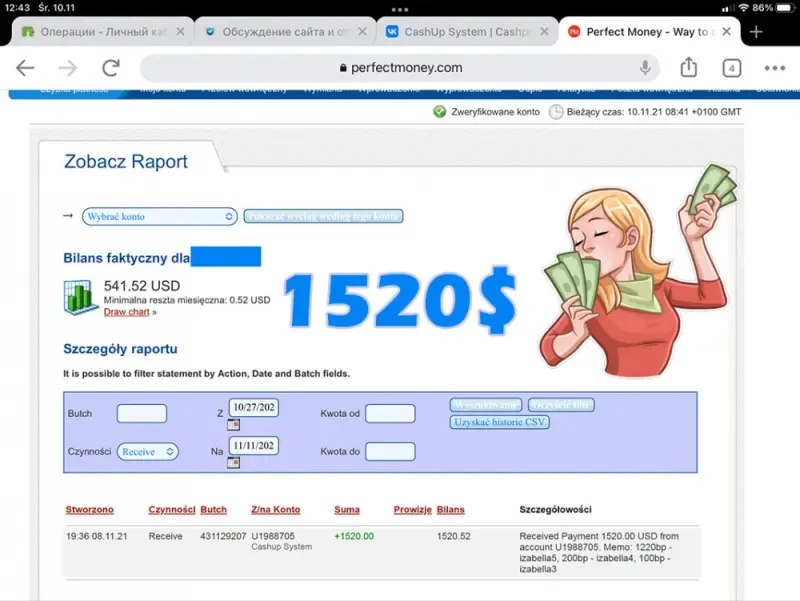Close the Perfect Money tab

(x=727, y=32)
